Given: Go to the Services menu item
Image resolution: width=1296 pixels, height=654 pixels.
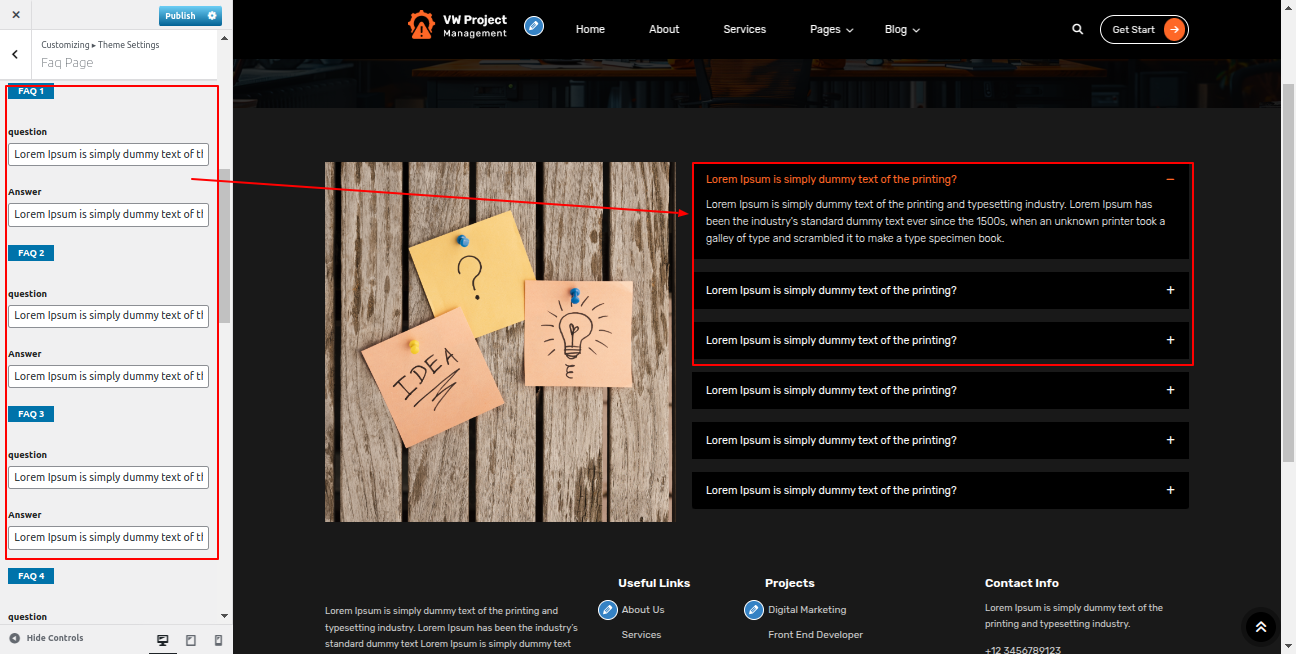Looking at the screenshot, I should click(x=744, y=29).
